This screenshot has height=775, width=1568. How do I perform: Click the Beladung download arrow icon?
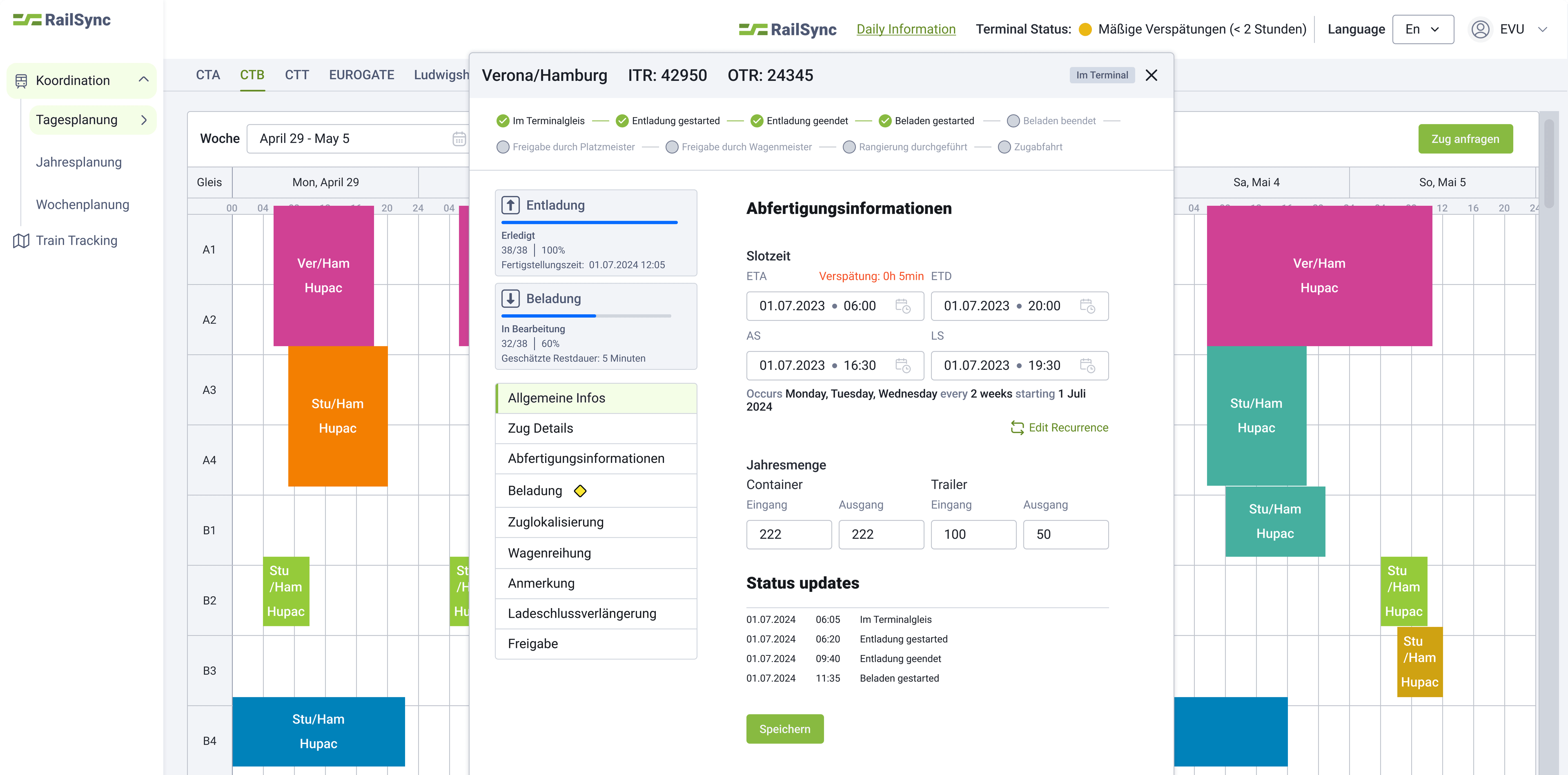pos(510,299)
